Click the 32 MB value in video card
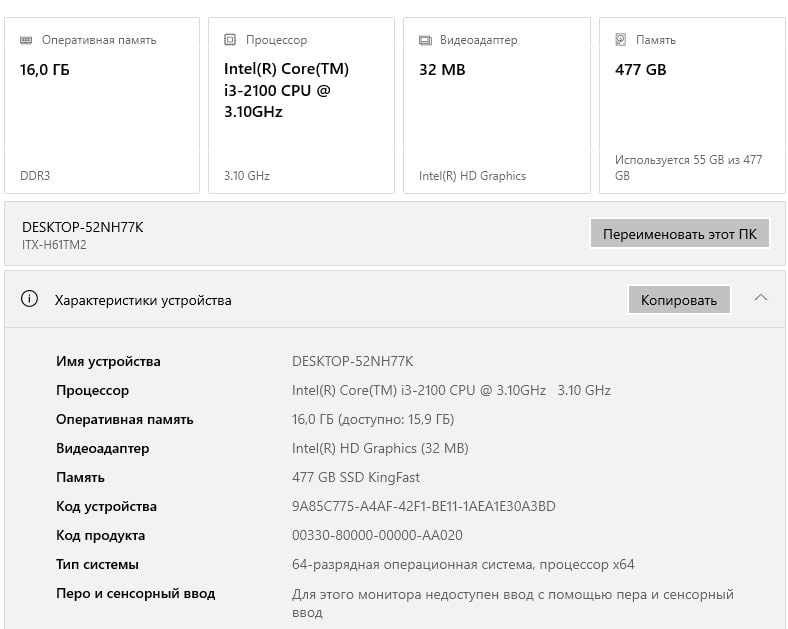 coord(442,70)
